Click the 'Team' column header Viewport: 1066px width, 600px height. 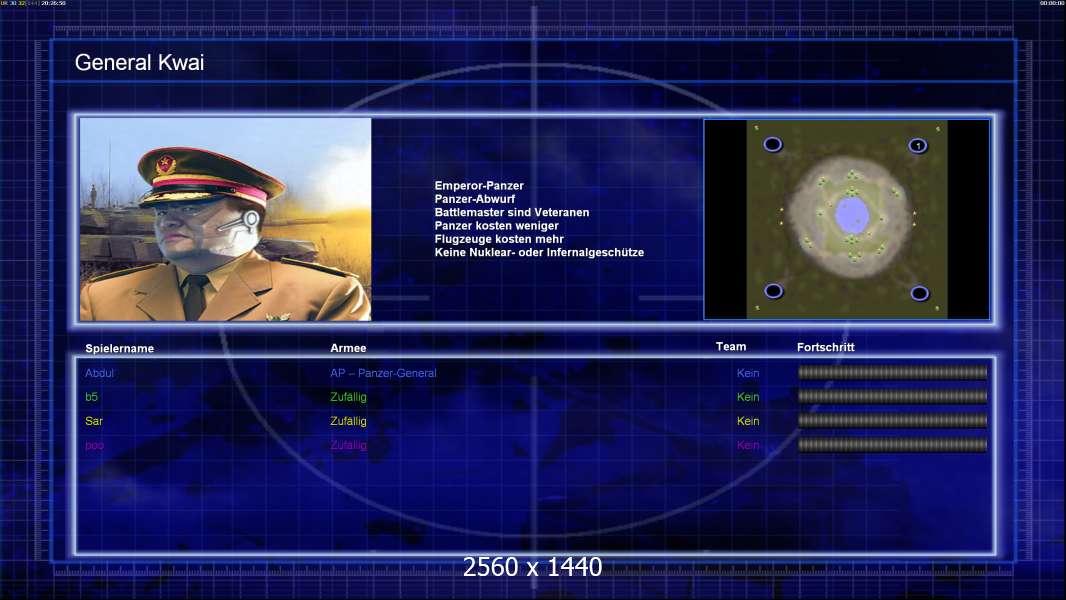731,347
